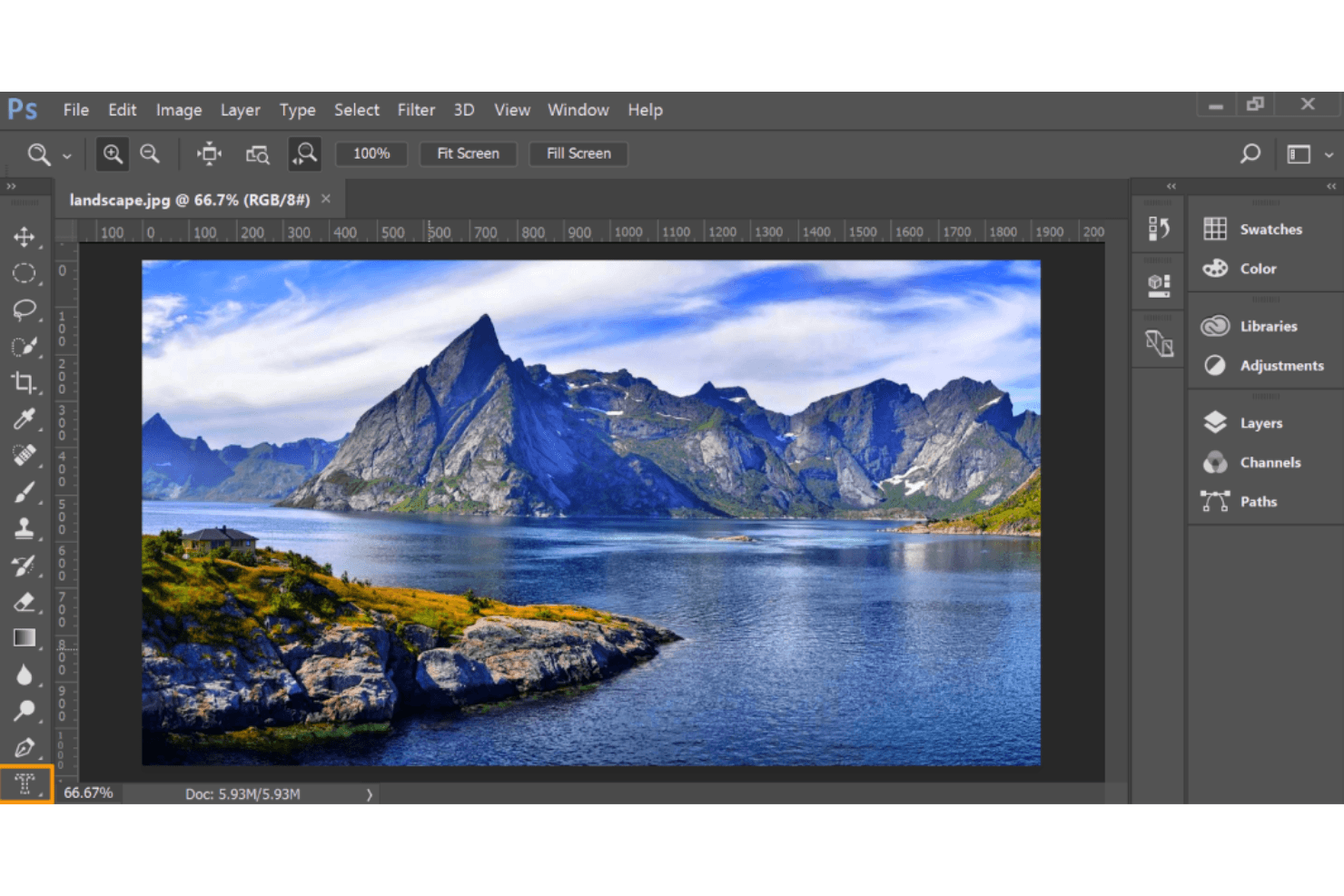Select the Healing Brush tool
Viewport: 1344px width, 896px height.
[25, 456]
